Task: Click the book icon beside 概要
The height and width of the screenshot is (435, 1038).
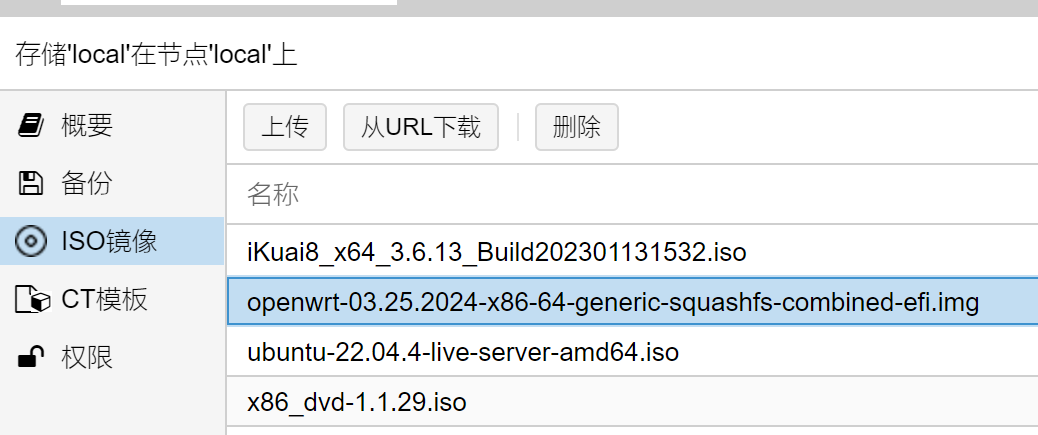Action: pos(30,124)
